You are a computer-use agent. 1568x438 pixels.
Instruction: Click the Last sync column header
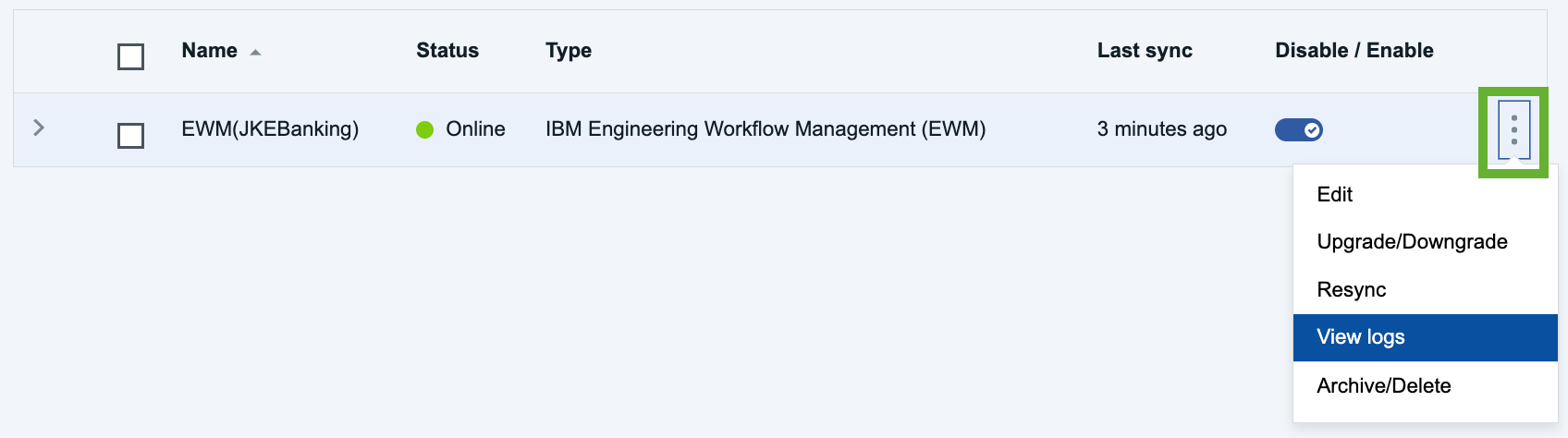pyautogui.click(x=1145, y=51)
